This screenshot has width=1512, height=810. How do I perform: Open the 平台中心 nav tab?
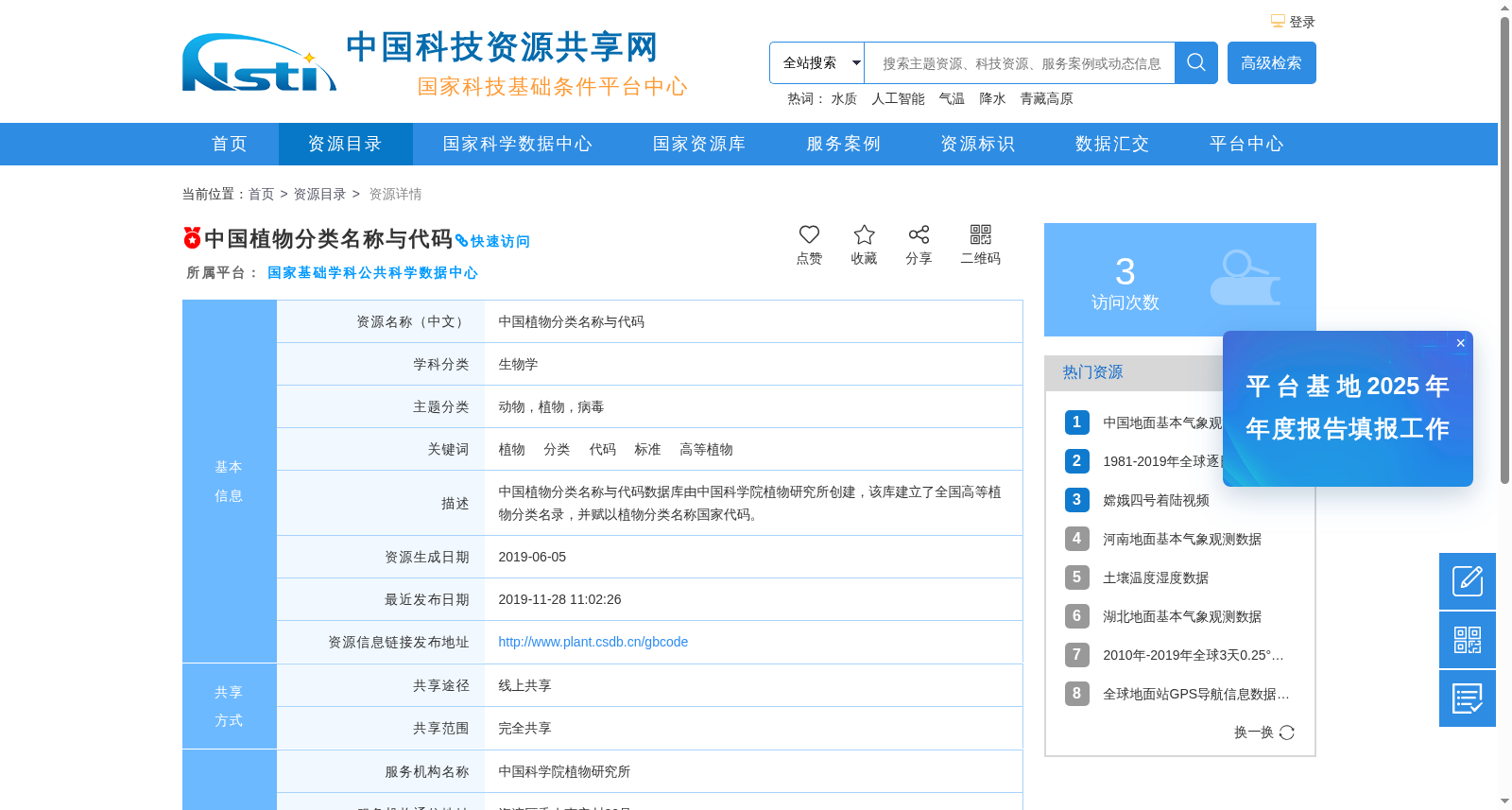click(1246, 144)
